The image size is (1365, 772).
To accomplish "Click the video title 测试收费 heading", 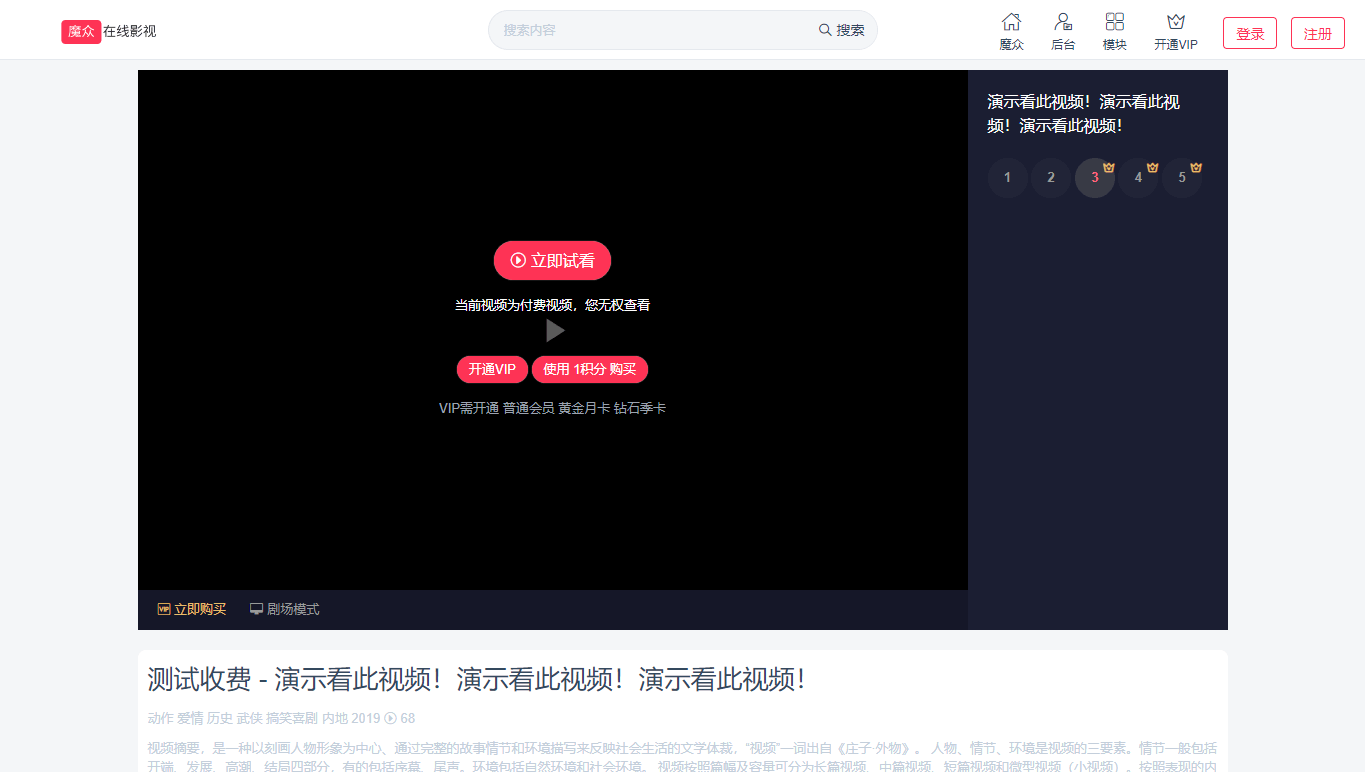I will coord(476,680).
